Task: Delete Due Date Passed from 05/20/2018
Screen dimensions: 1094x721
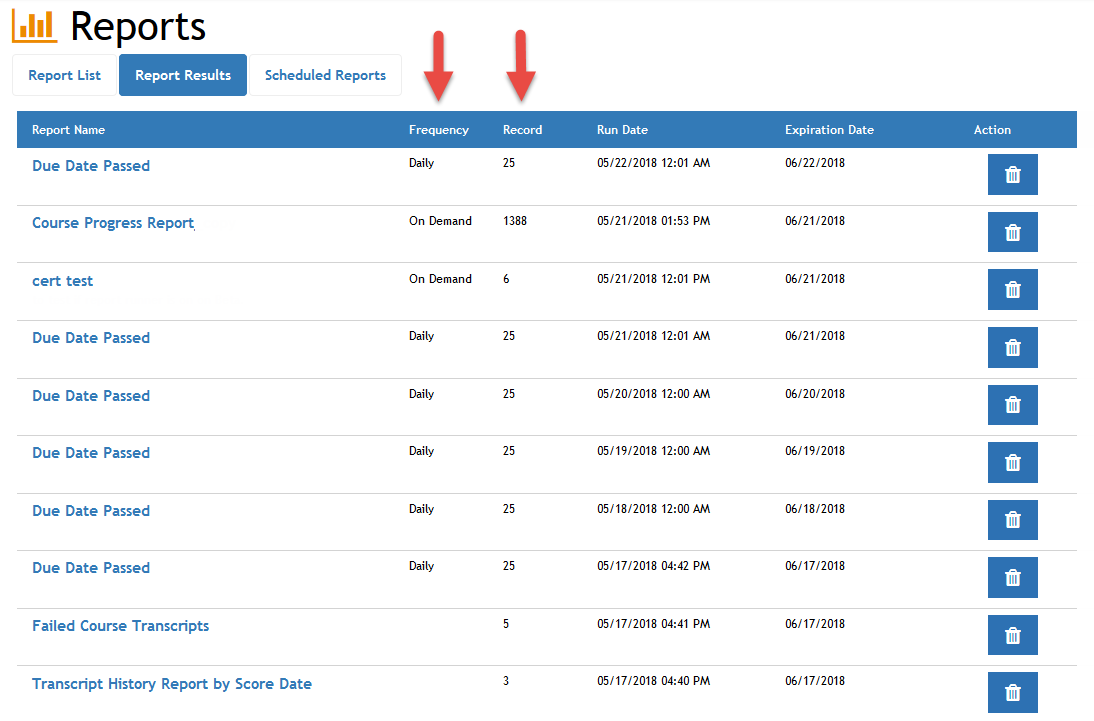Action: click(x=1012, y=405)
